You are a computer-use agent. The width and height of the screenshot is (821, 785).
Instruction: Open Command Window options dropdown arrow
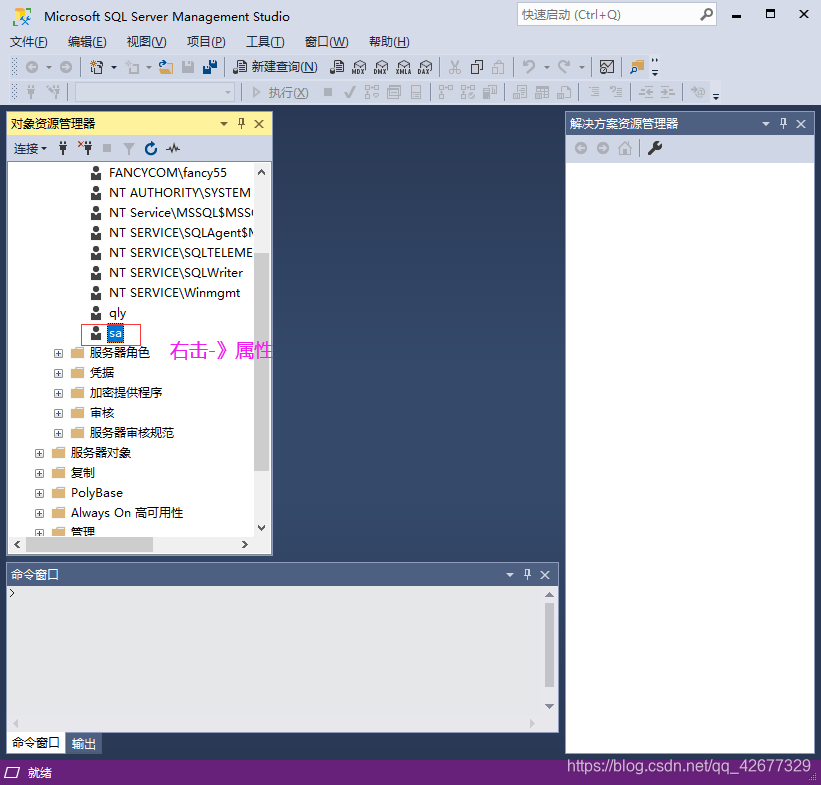(x=510, y=575)
